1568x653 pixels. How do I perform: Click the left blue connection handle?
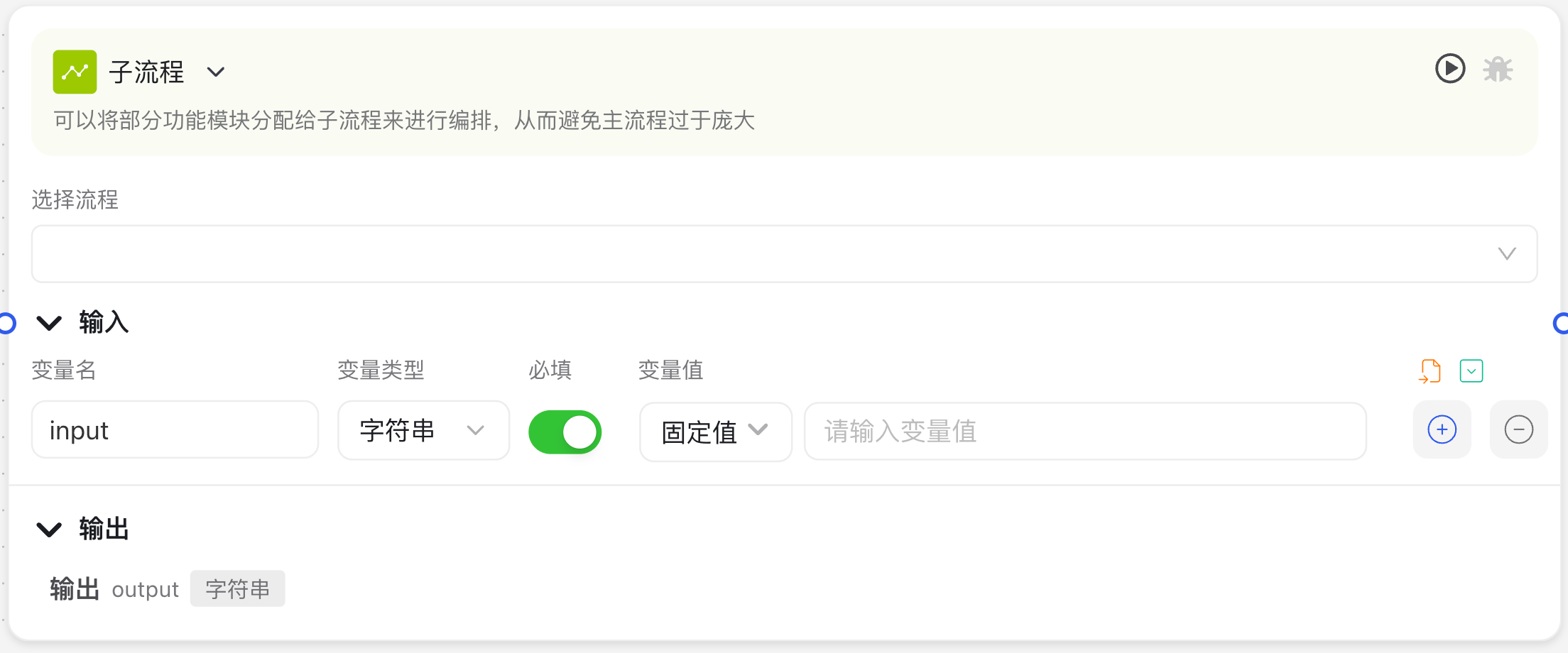(x=6, y=323)
